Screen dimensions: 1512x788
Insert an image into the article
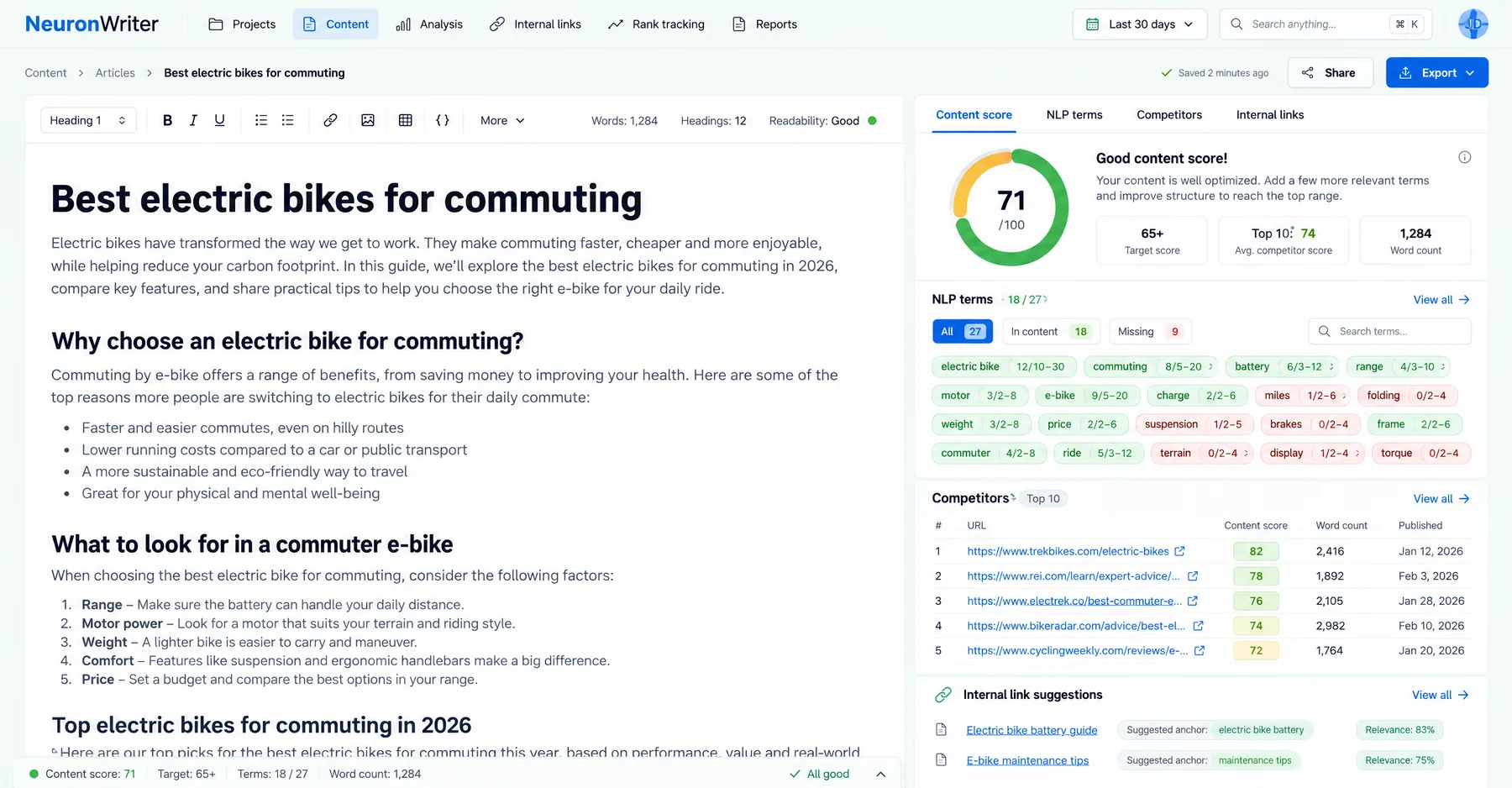pyautogui.click(x=368, y=120)
